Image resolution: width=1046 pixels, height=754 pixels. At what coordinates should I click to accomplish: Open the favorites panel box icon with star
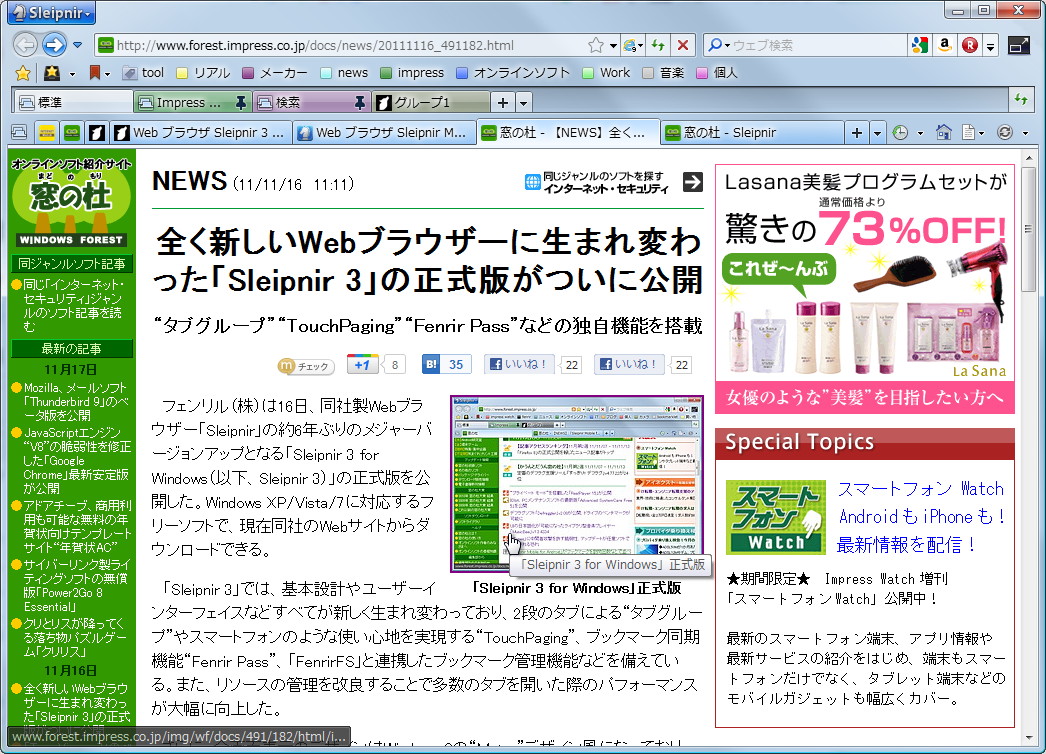click(51, 73)
